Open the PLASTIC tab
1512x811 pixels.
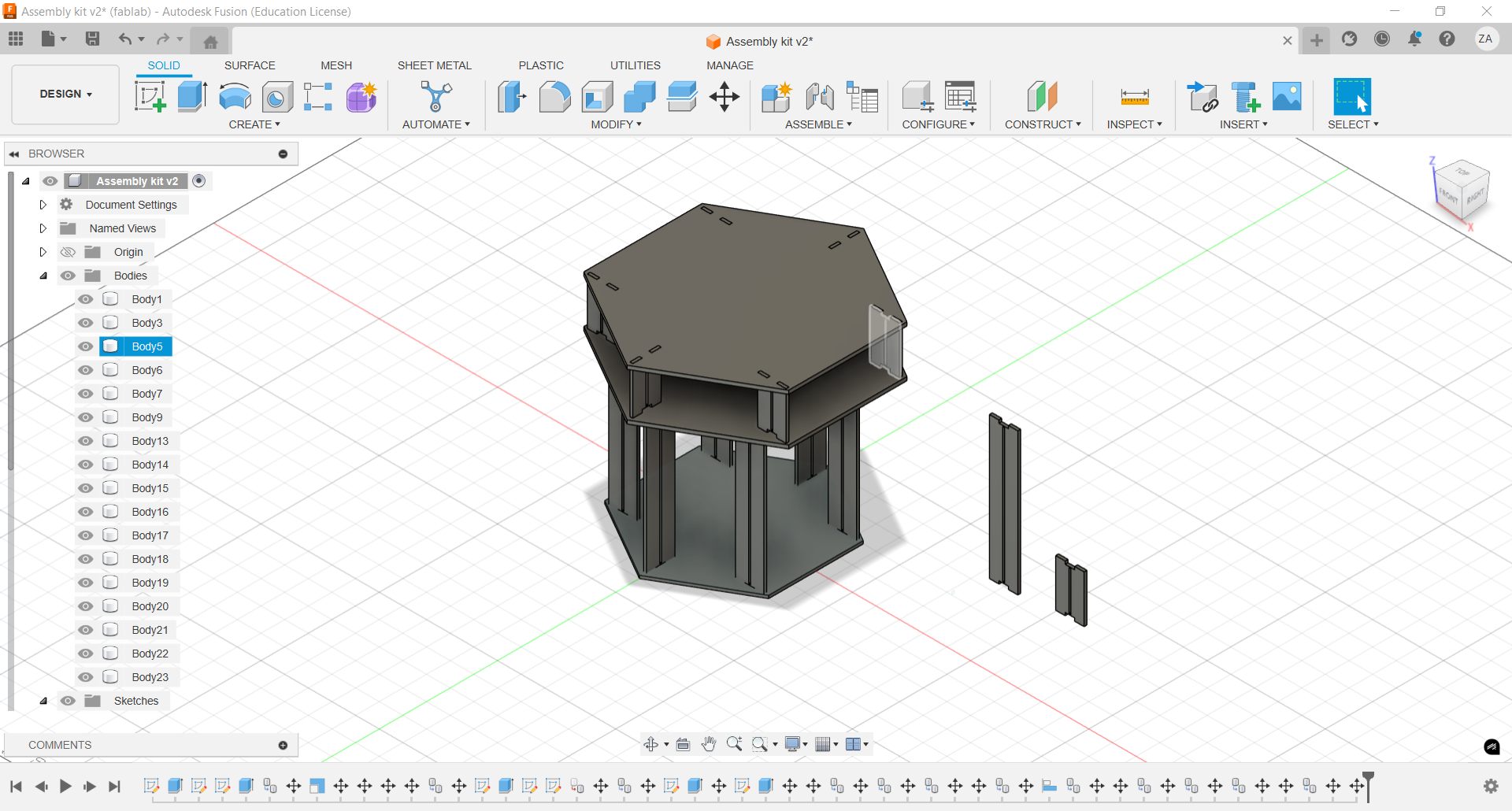(x=541, y=65)
